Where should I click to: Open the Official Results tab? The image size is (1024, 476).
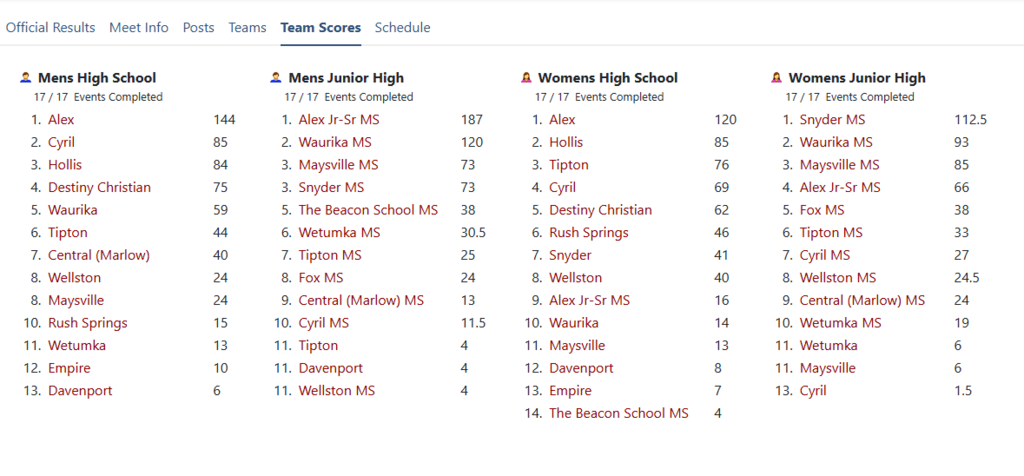[x=51, y=28]
